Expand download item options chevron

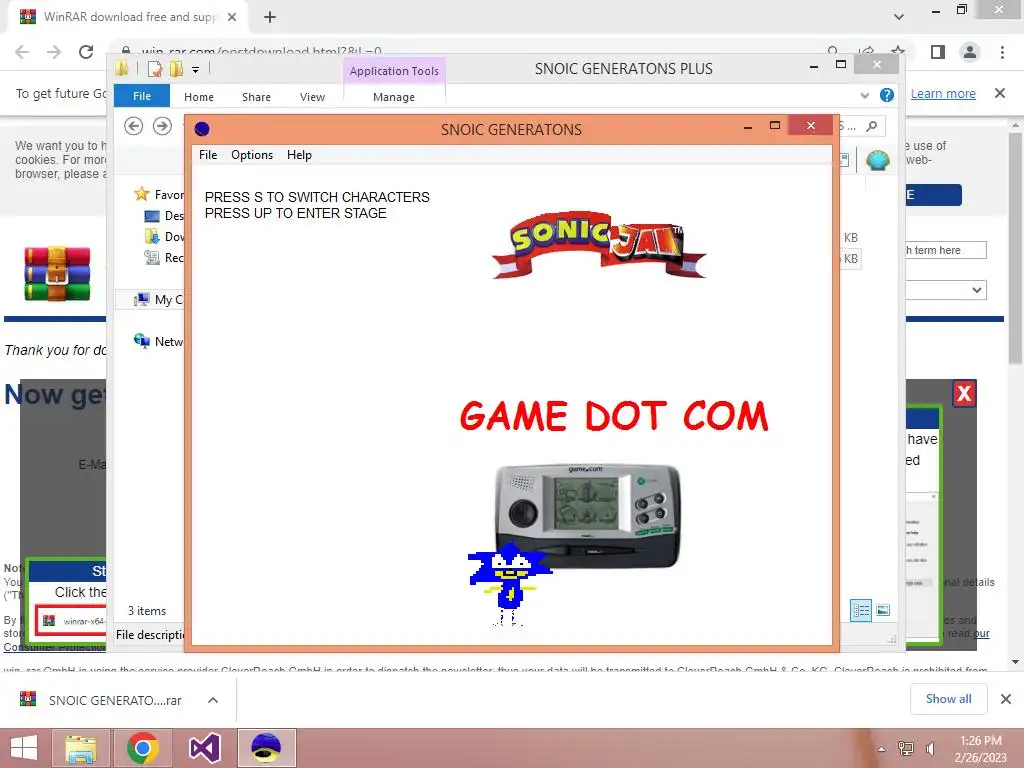click(213, 700)
